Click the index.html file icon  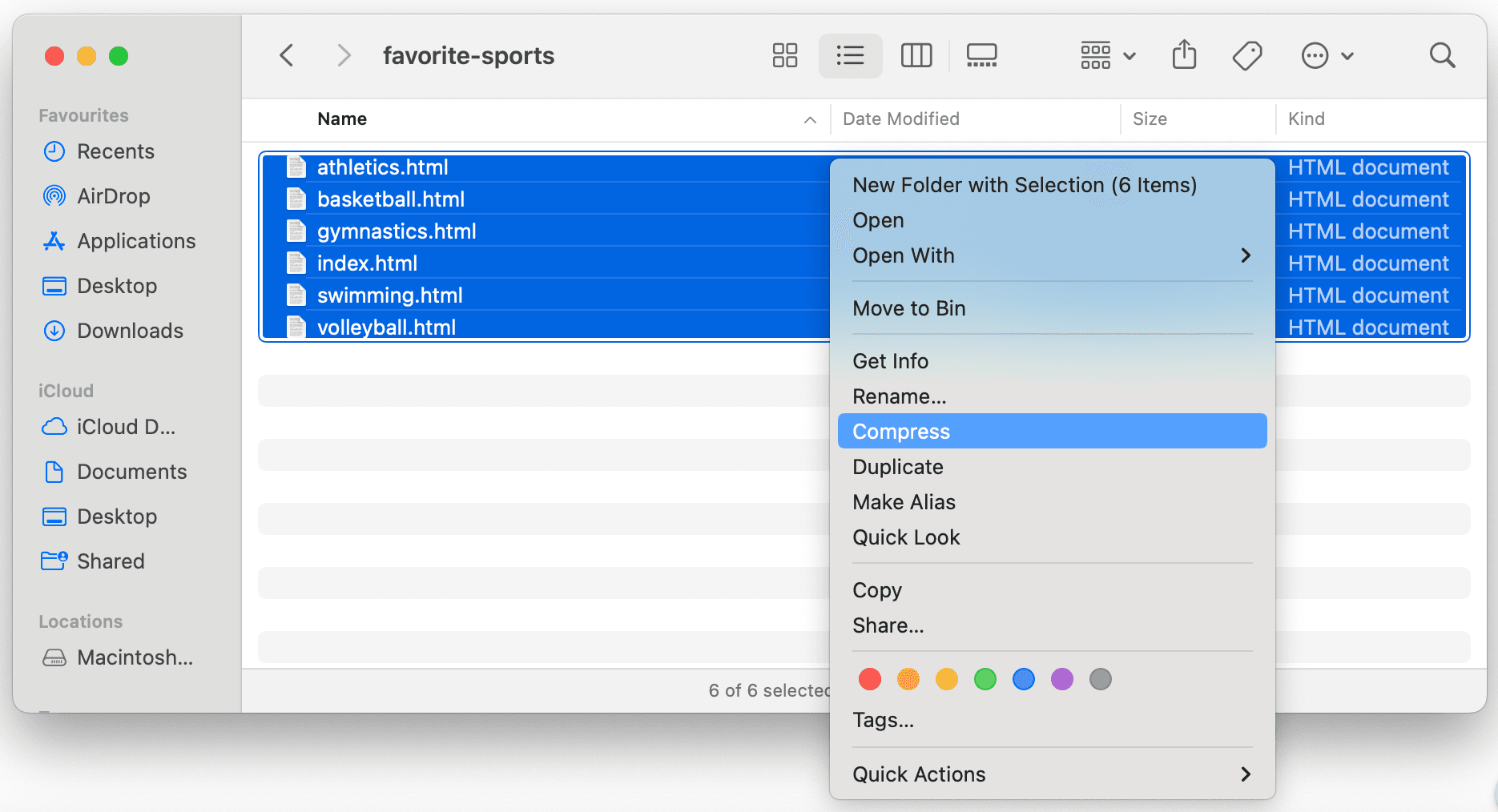coord(296,263)
